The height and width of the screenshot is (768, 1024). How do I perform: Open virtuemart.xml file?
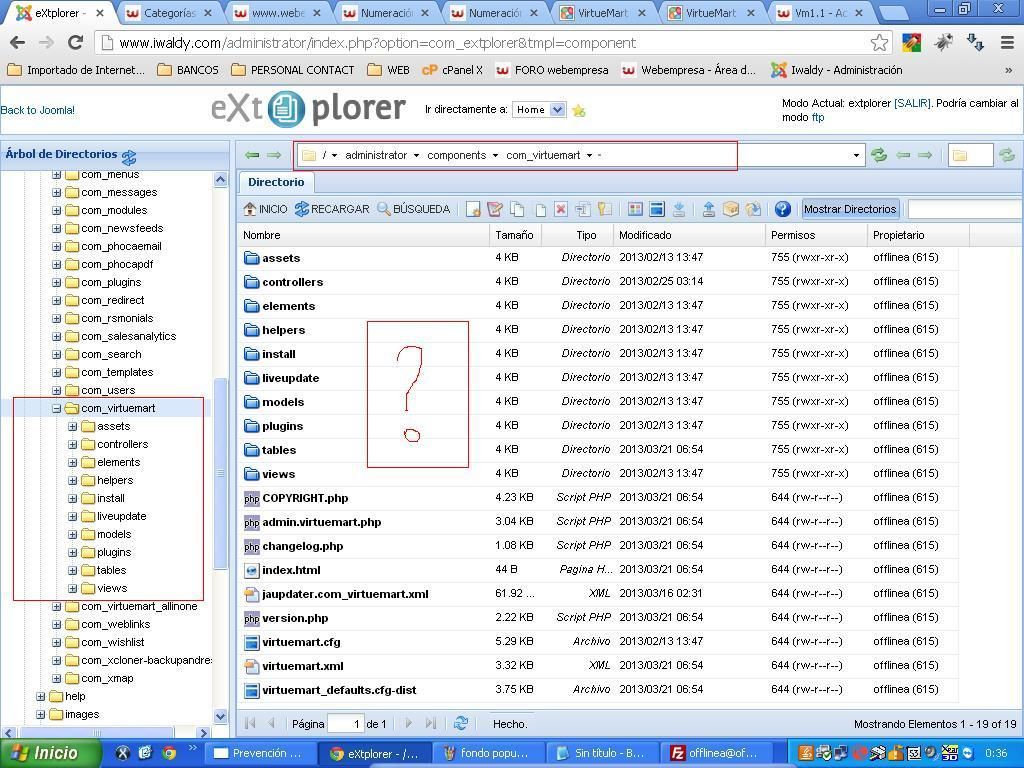[x=302, y=666]
